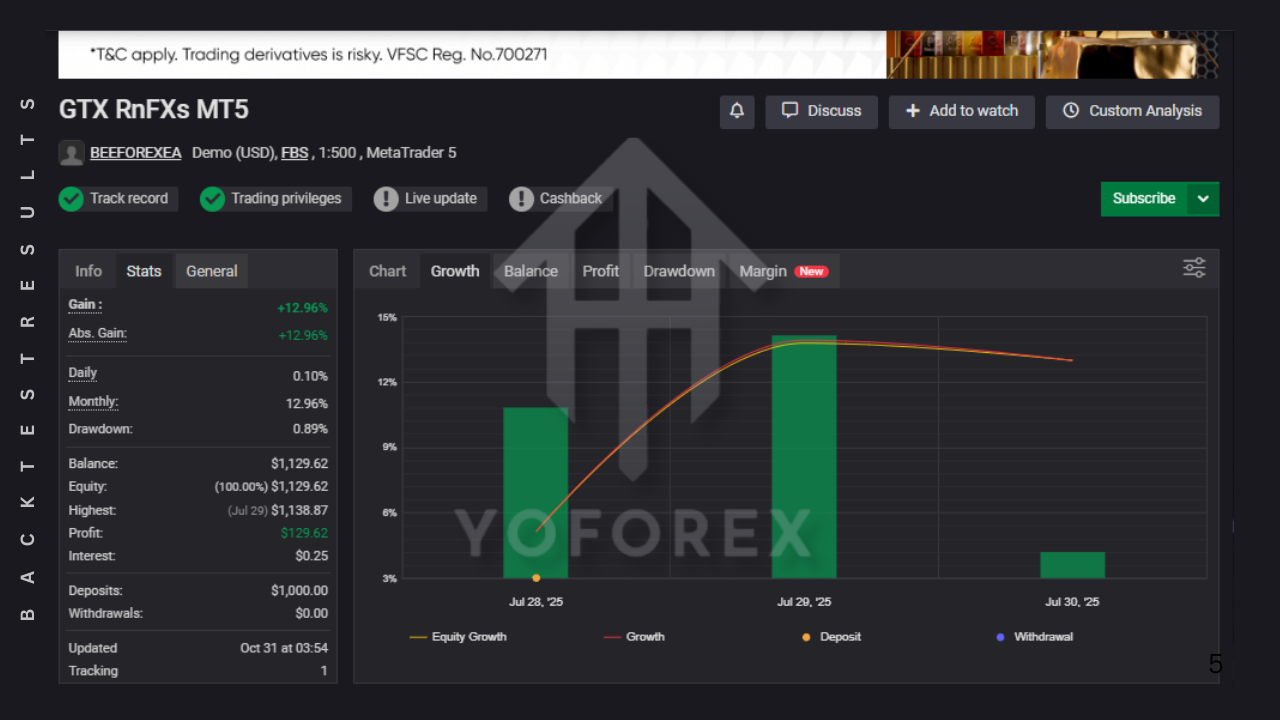Viewport: 1280px width, 720px height.
Task: Switch to the Stats tab
Action: [x=144, y=271]
